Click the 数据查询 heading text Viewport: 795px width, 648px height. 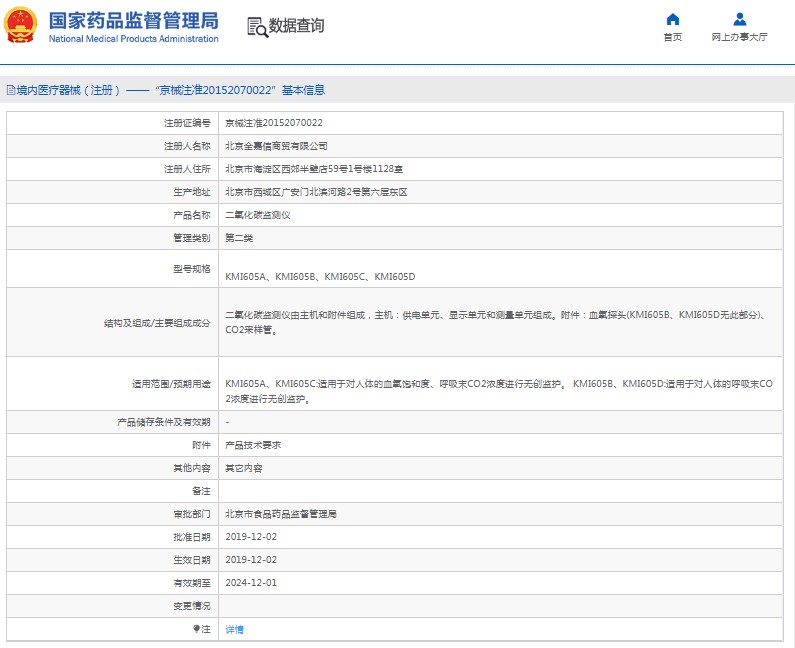pyautogui.click(x=296, y=26)
